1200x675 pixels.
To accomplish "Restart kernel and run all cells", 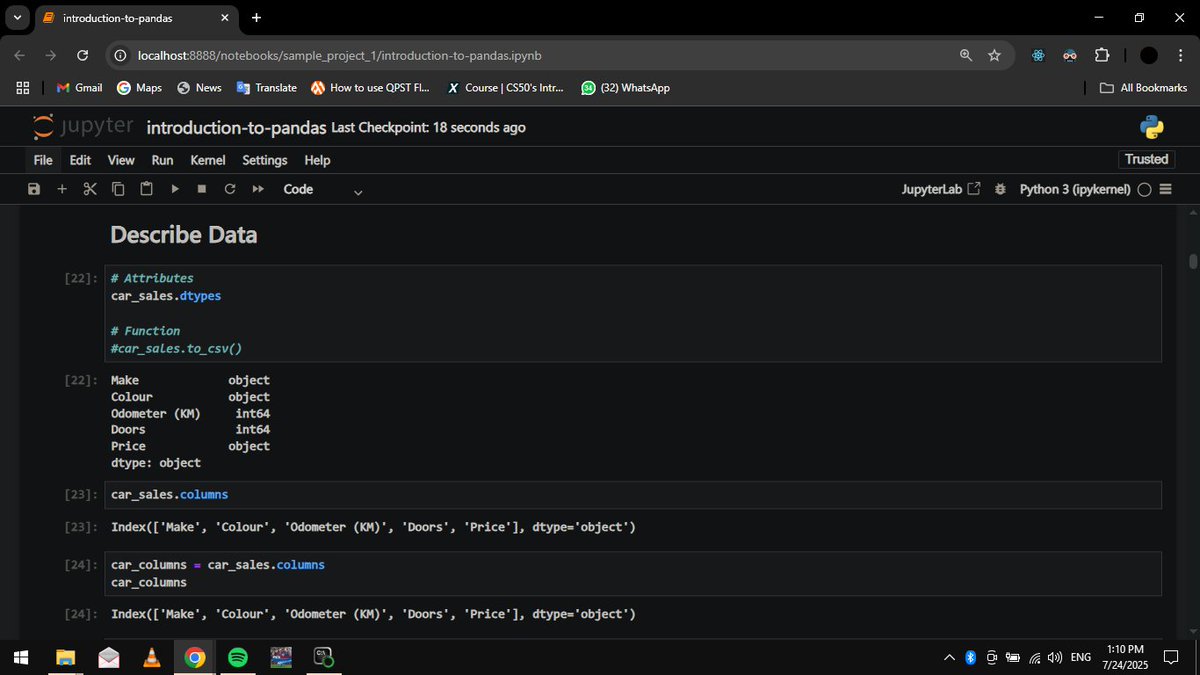I will point(258,189).
